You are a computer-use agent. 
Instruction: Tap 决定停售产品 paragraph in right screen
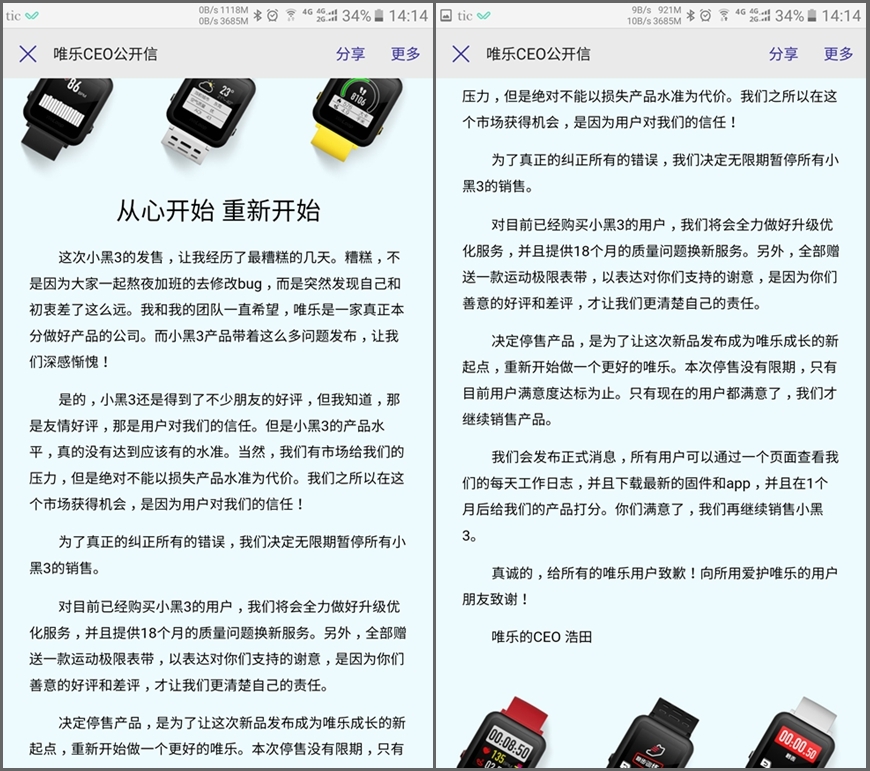650,380
